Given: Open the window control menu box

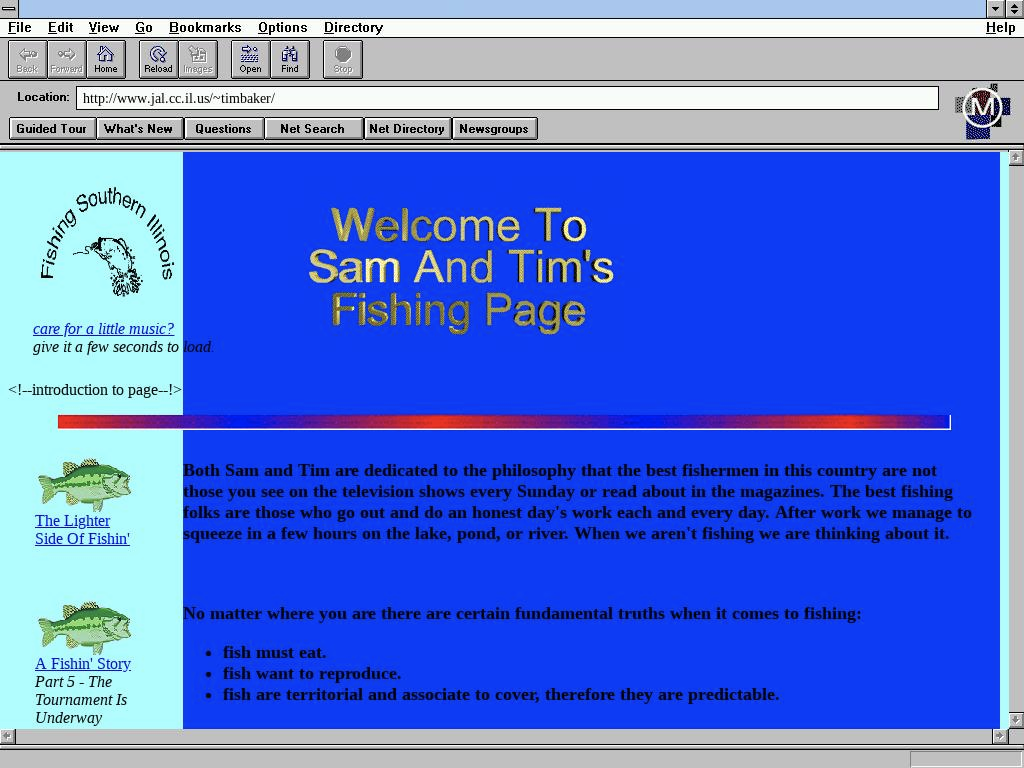Looking at the screenshot, I should click(9, 9).
